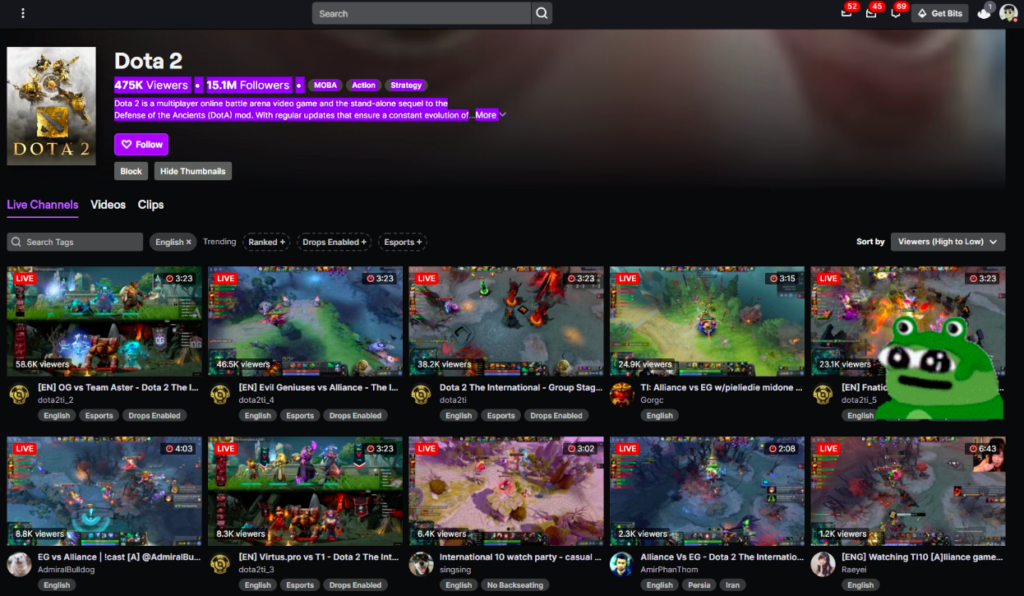Follow the Dota 2 category
The height and width of the screenshot is (596, 1024).
(x=141, y=145)
